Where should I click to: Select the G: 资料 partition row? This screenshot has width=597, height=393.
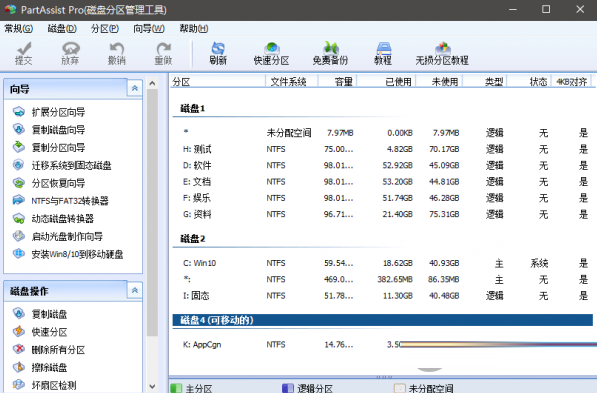383,214
